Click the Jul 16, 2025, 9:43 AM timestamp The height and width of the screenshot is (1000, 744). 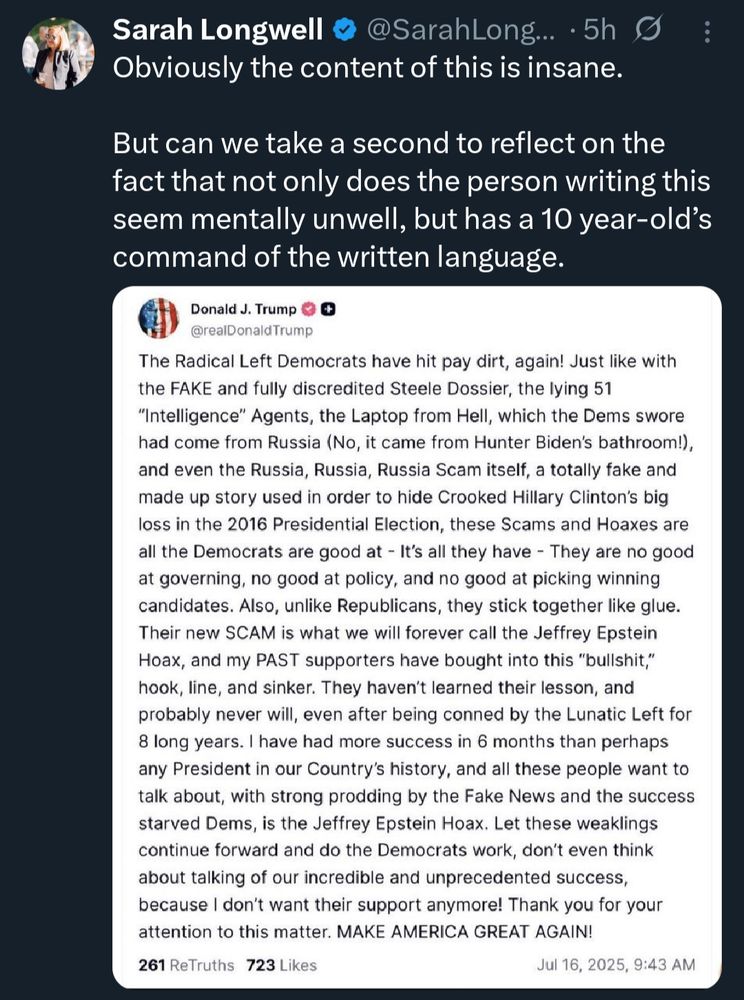pos(616,965)
